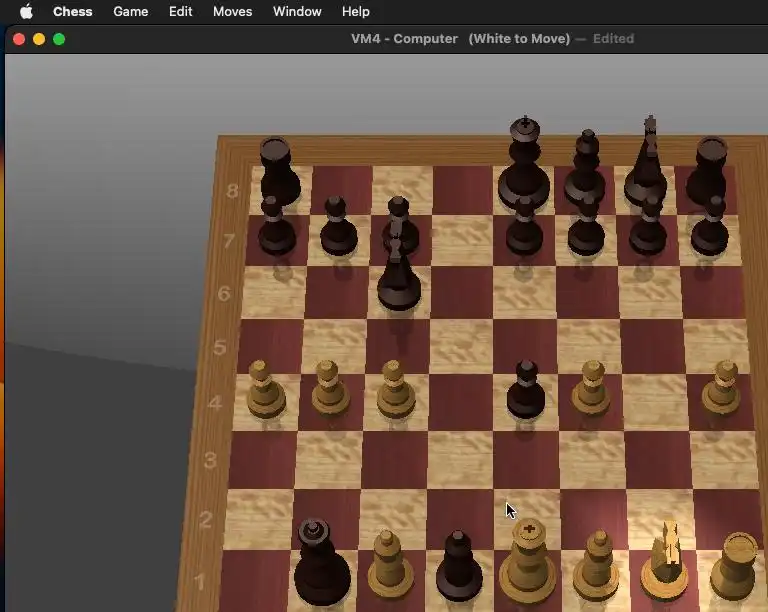Viewport: 768px width, 612px height.
Task: Click the black pawn on e4
Action: coord(526,390)
